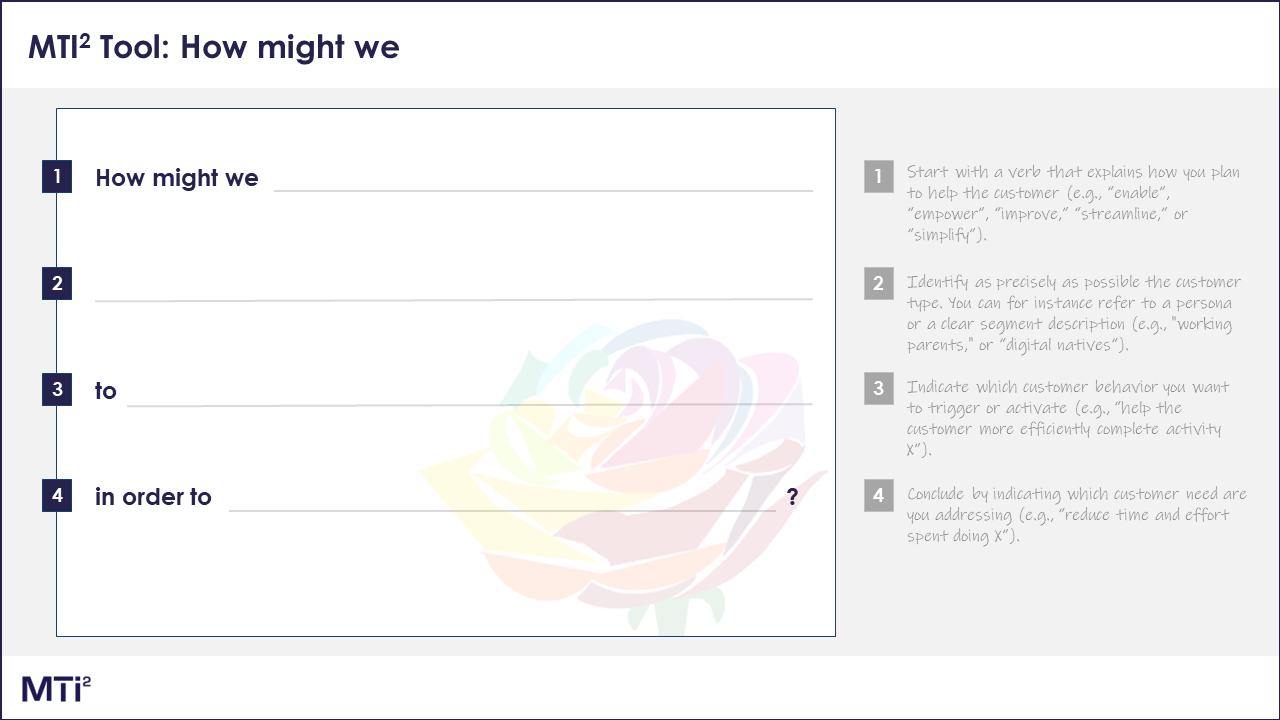Click the dark number 2 badge
Image resolution: width=1280 pixels, height=720 pixels.
[x=57, y=283]
